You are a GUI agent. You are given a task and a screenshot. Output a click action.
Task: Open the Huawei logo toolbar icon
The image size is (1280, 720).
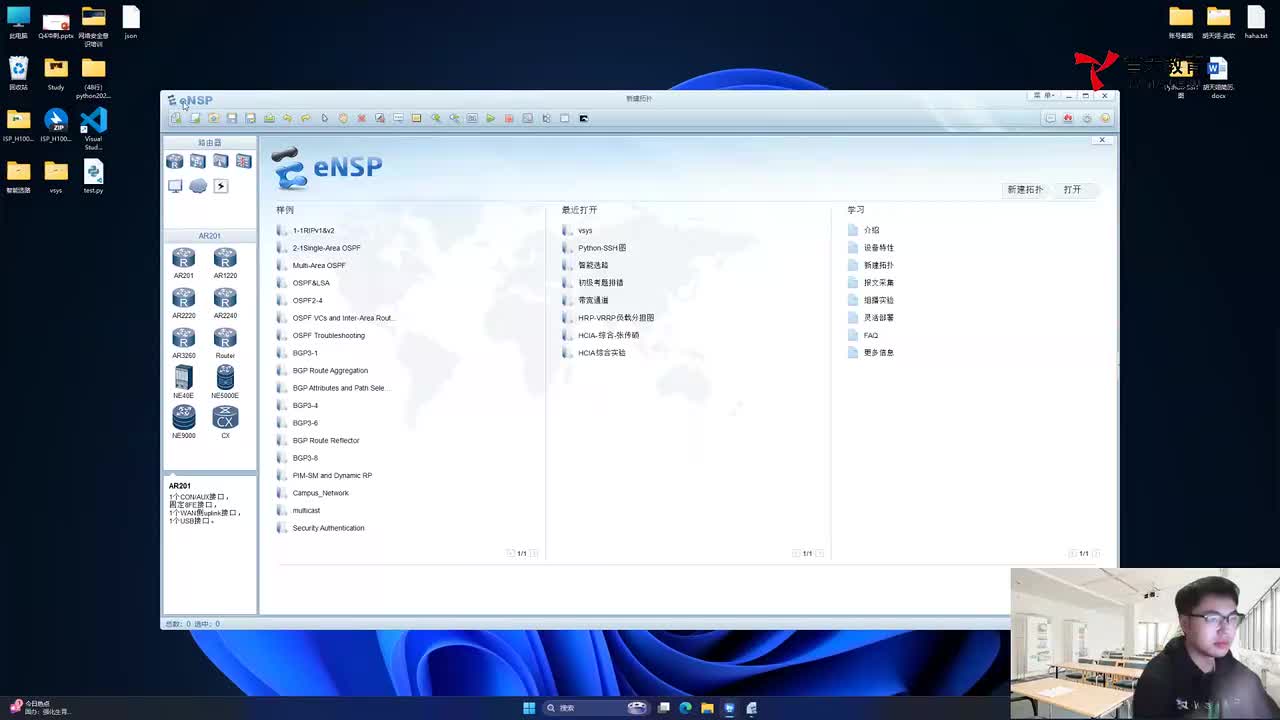[1068, 118]
